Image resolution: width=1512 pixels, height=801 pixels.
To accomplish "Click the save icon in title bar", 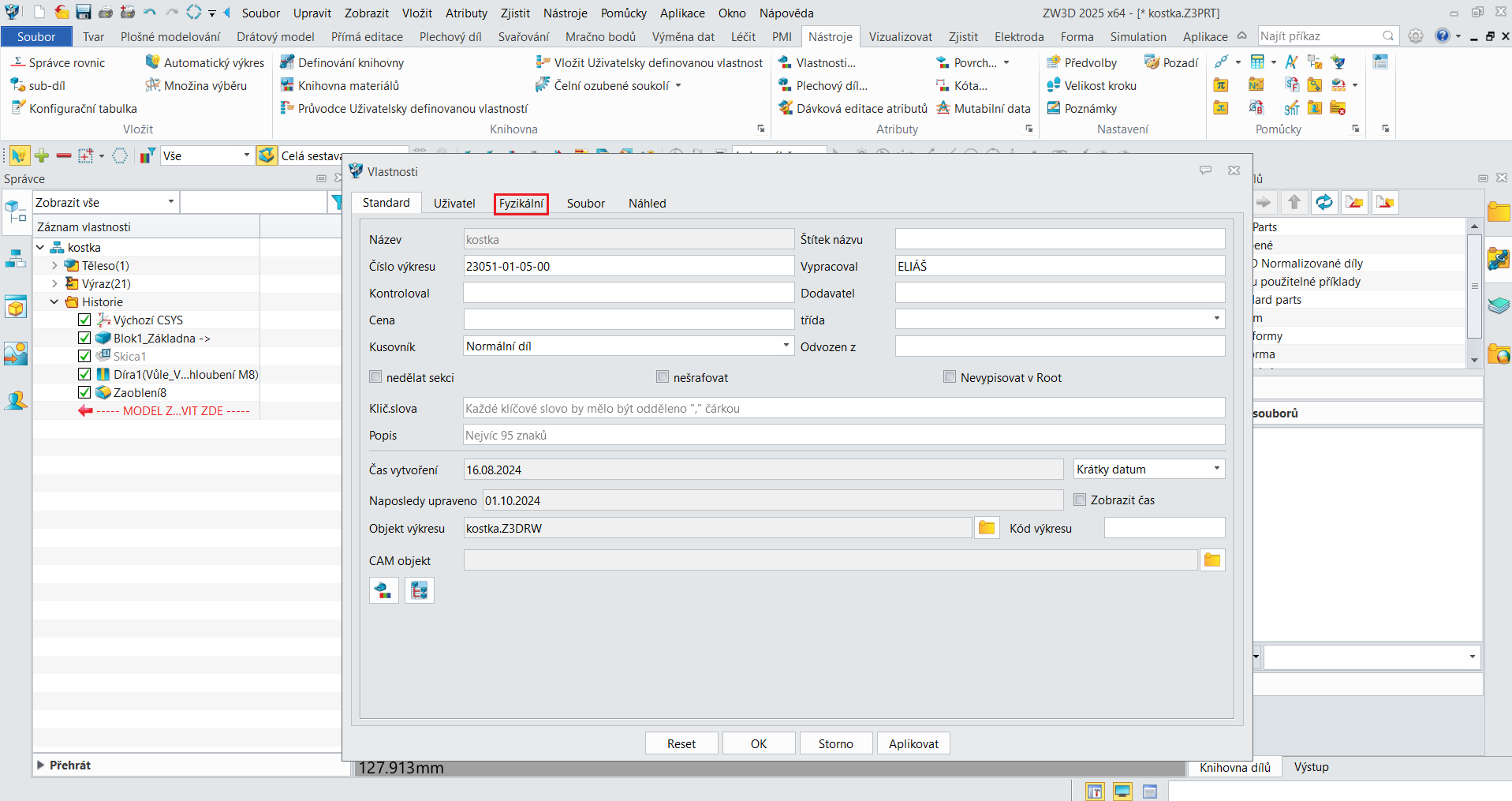I will tap(84, 13).
